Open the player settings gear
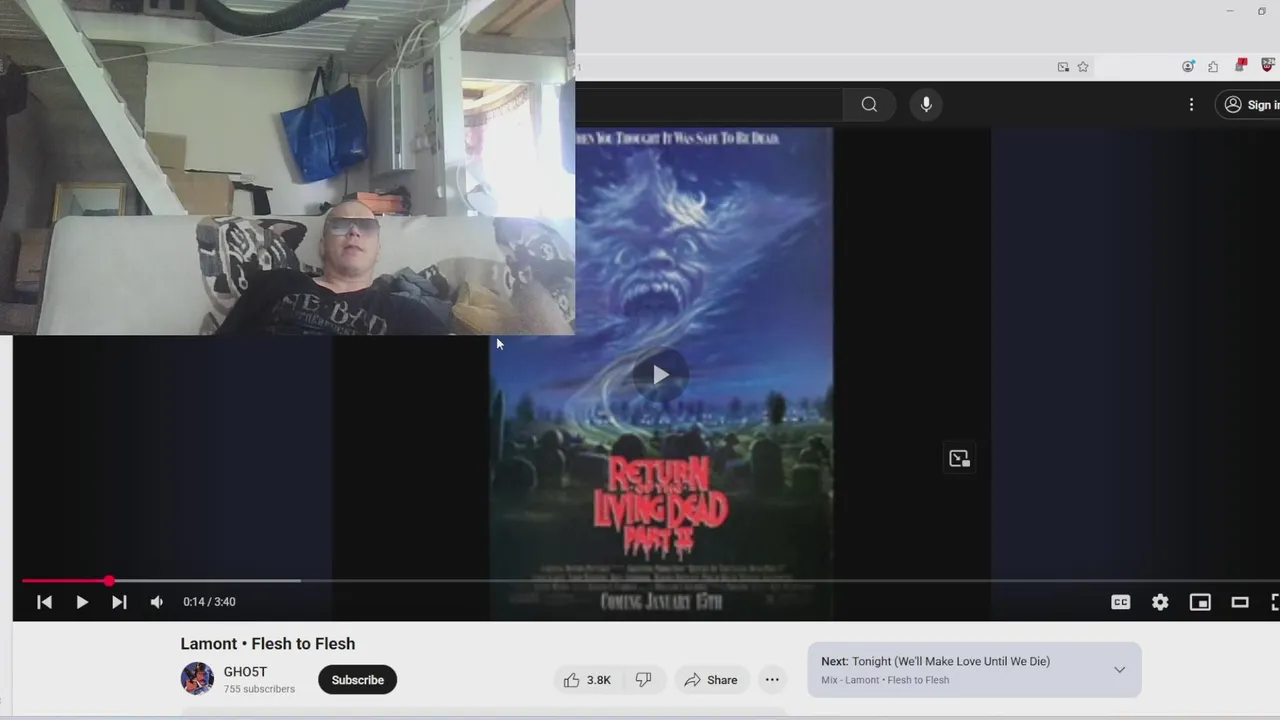The width and height of the screenshot is (1280, 720). 1160,602
